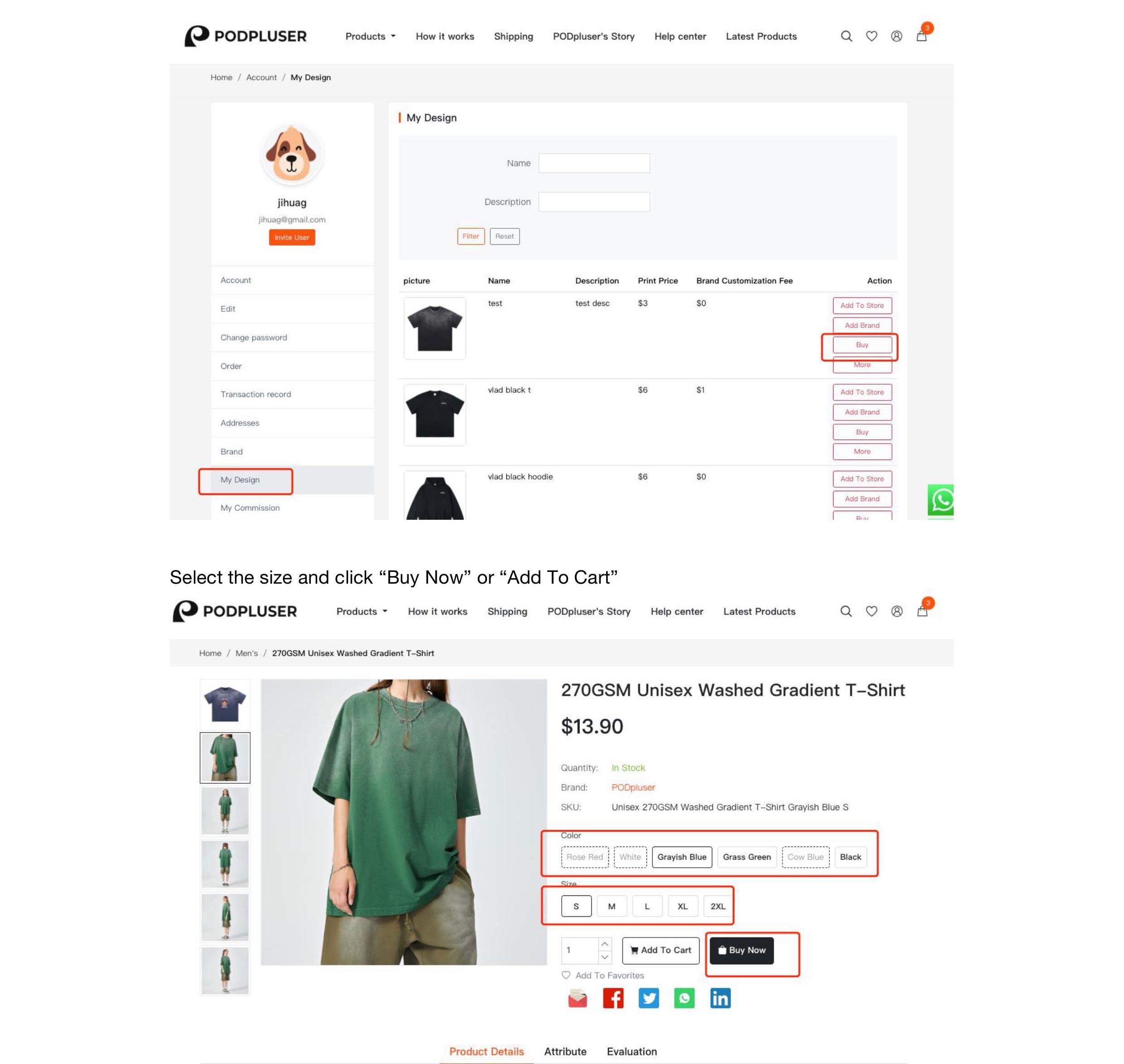Click the design Name filter input field
The width and height of the screenshot is (1124, 1064).
coord(594,163)
